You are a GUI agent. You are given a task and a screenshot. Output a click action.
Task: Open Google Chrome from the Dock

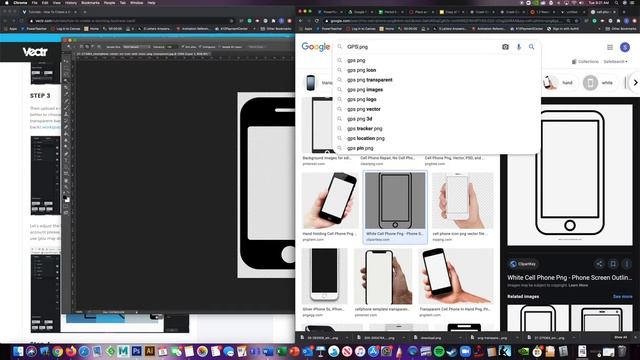point(58,351)
